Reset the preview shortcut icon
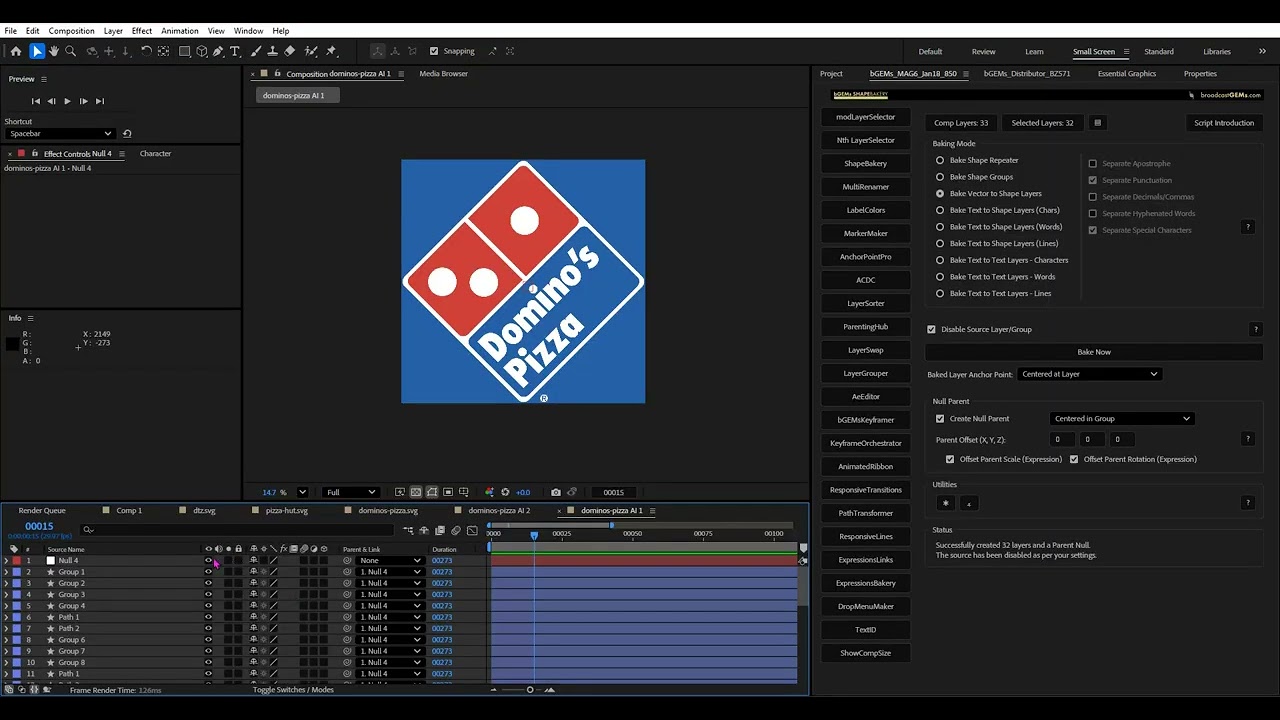 [x=127, y=133]
